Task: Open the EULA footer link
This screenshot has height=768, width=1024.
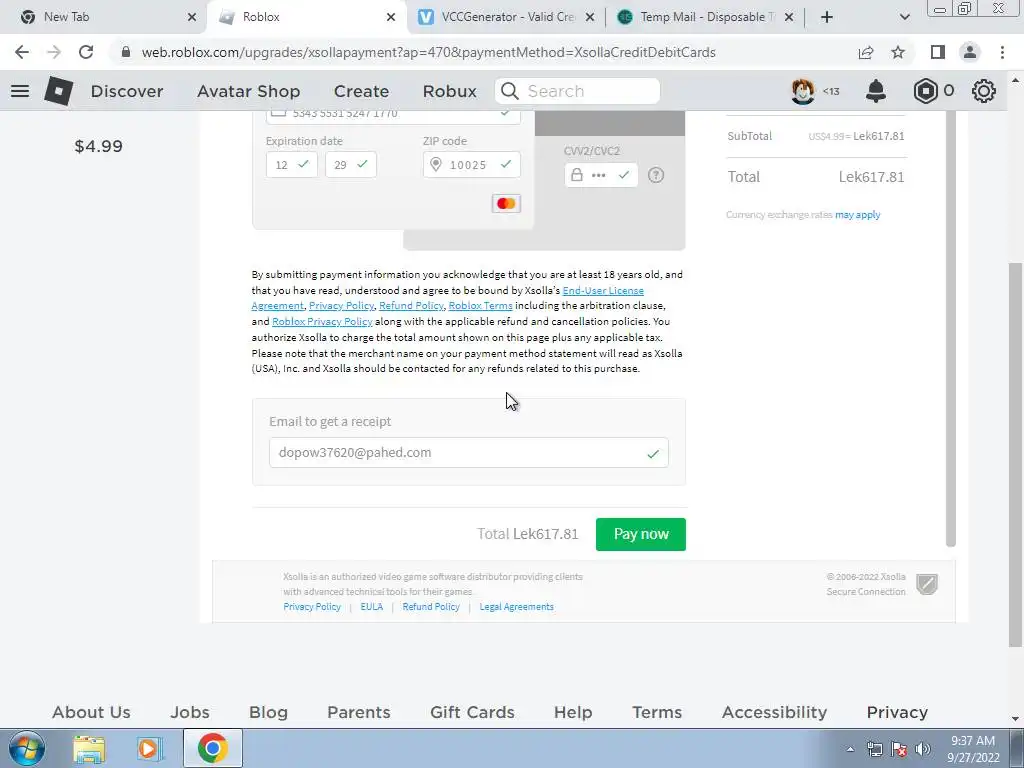Action: pos(372,607)
